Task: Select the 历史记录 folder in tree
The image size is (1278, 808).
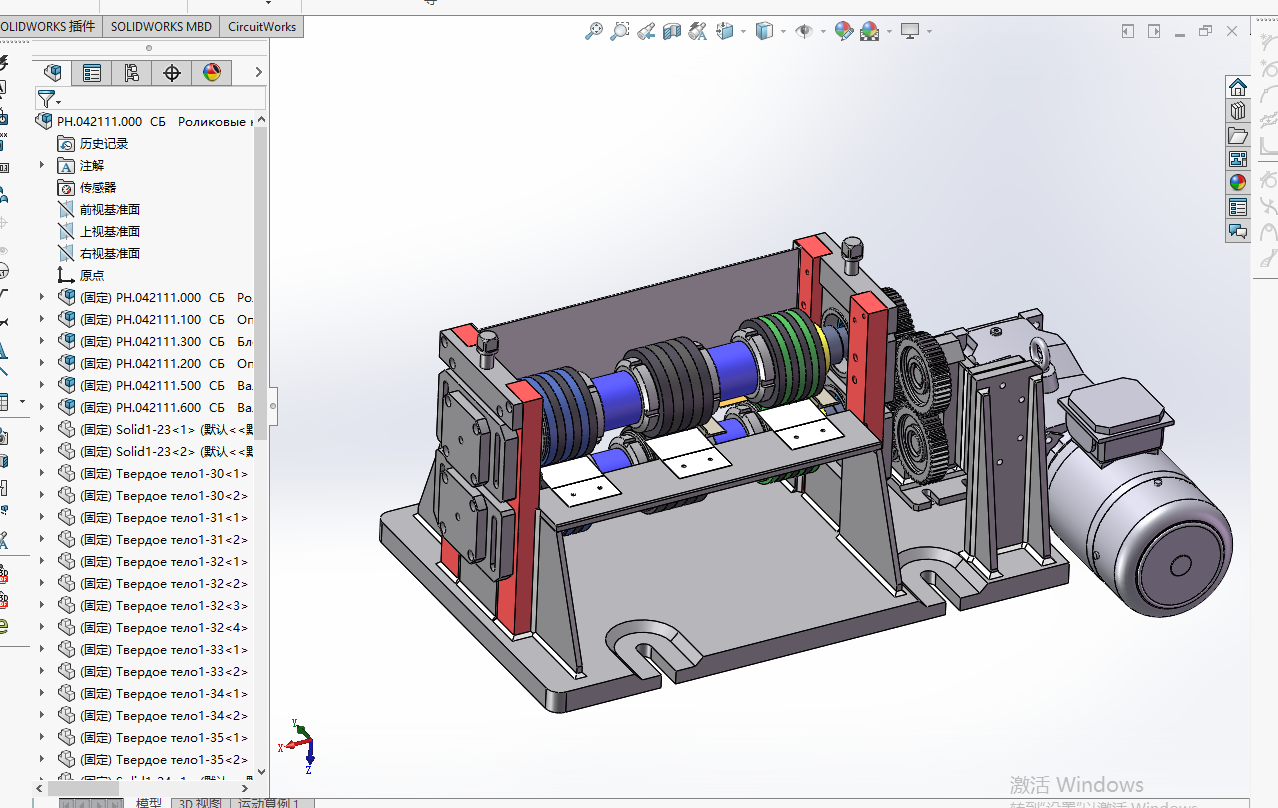Action: point(104,143)
